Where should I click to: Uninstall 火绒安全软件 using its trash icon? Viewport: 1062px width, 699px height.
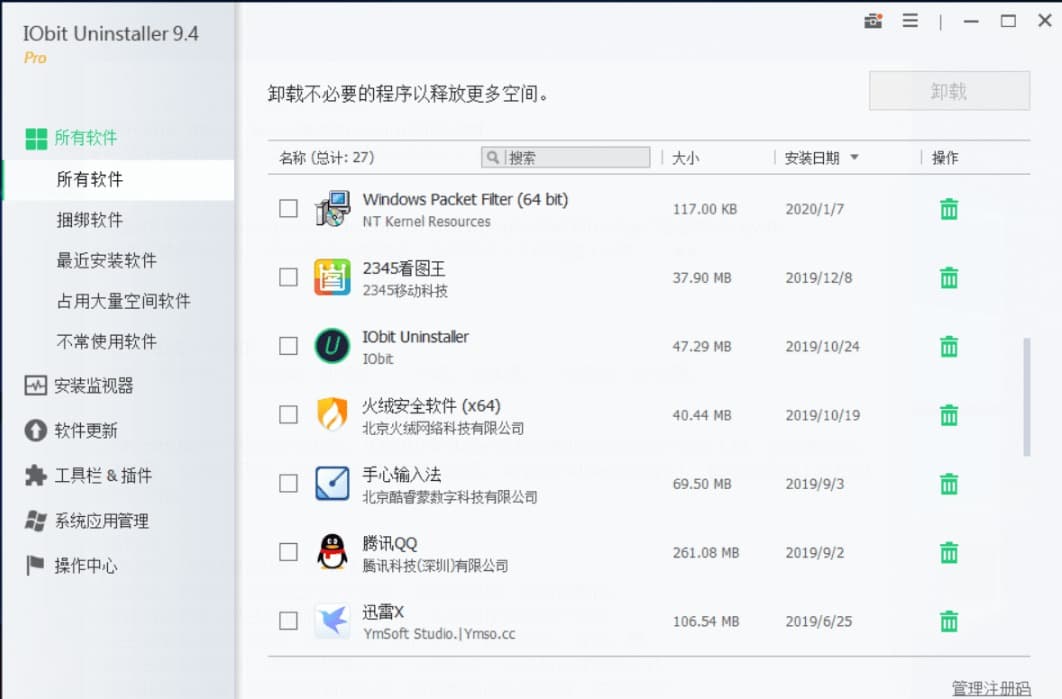click(949, 415)
